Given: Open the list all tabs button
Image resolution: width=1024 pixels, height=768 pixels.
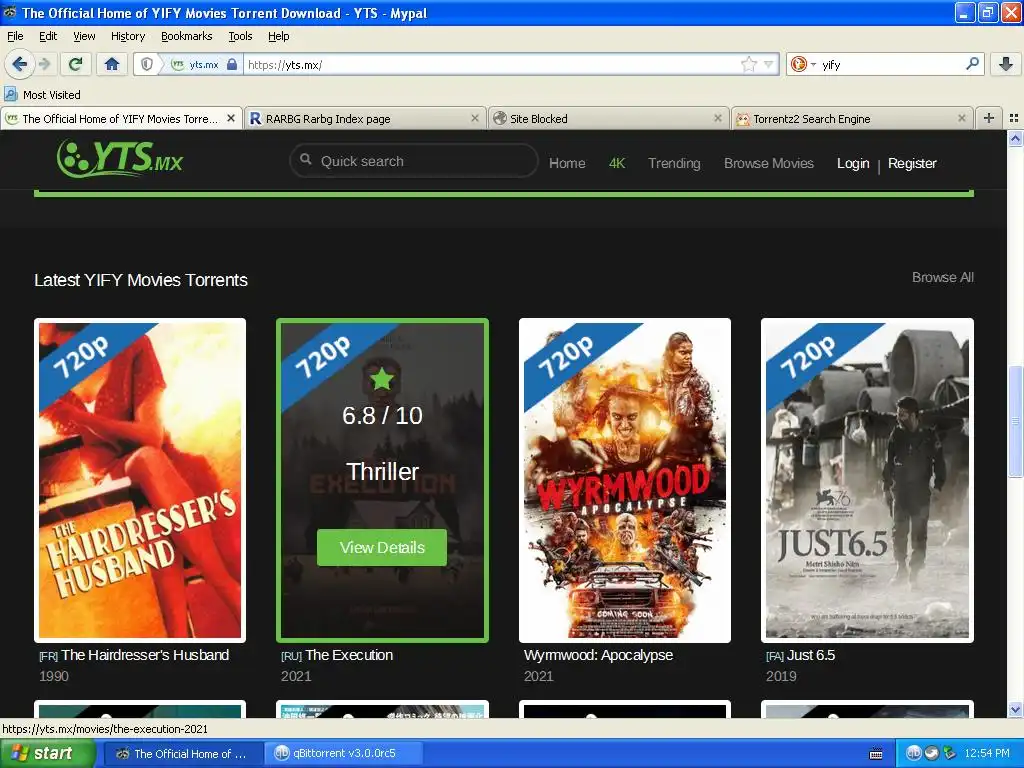Looking at the screenshot, I should pos(1014,118).
